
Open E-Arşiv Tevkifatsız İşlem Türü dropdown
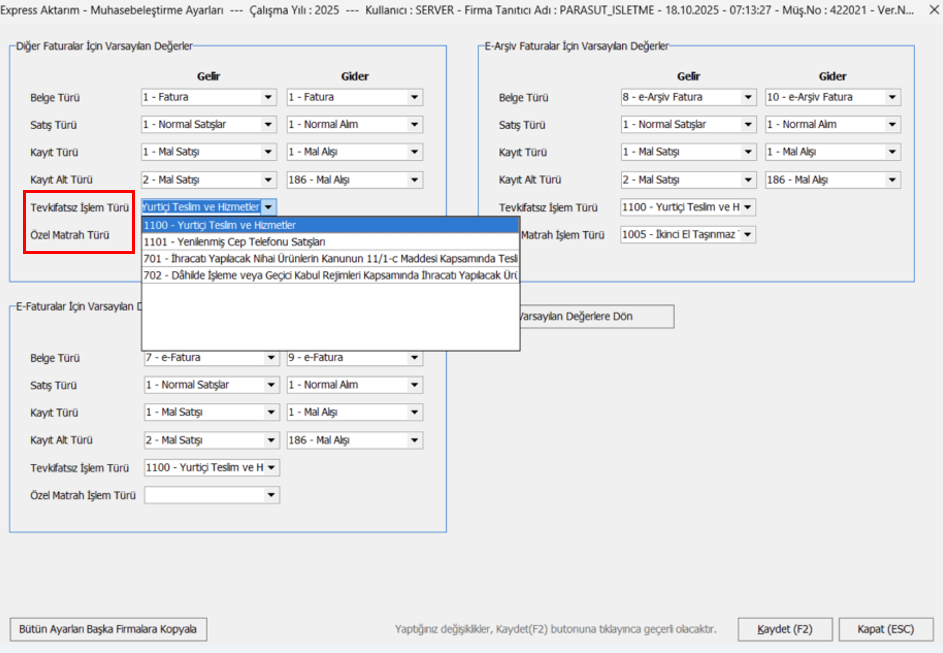pos(688,207)
